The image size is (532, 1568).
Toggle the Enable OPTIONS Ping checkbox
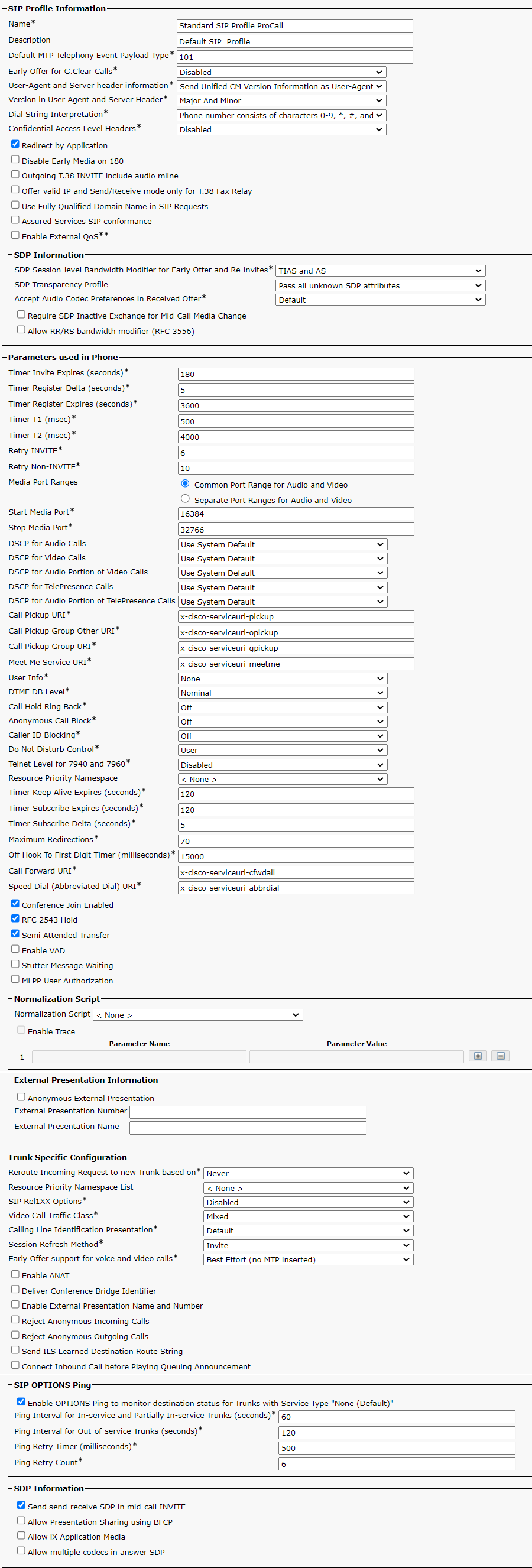(x=21, y=1401)
